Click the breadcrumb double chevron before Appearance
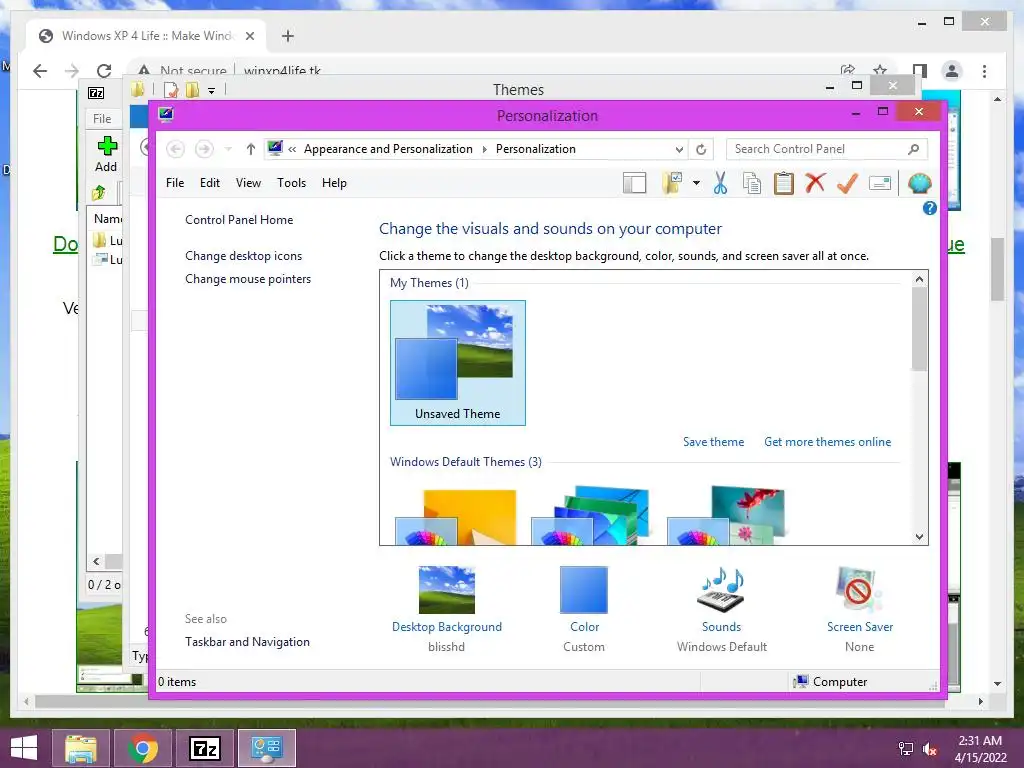This screenshot has width=1024, height=768. point(292,150)
